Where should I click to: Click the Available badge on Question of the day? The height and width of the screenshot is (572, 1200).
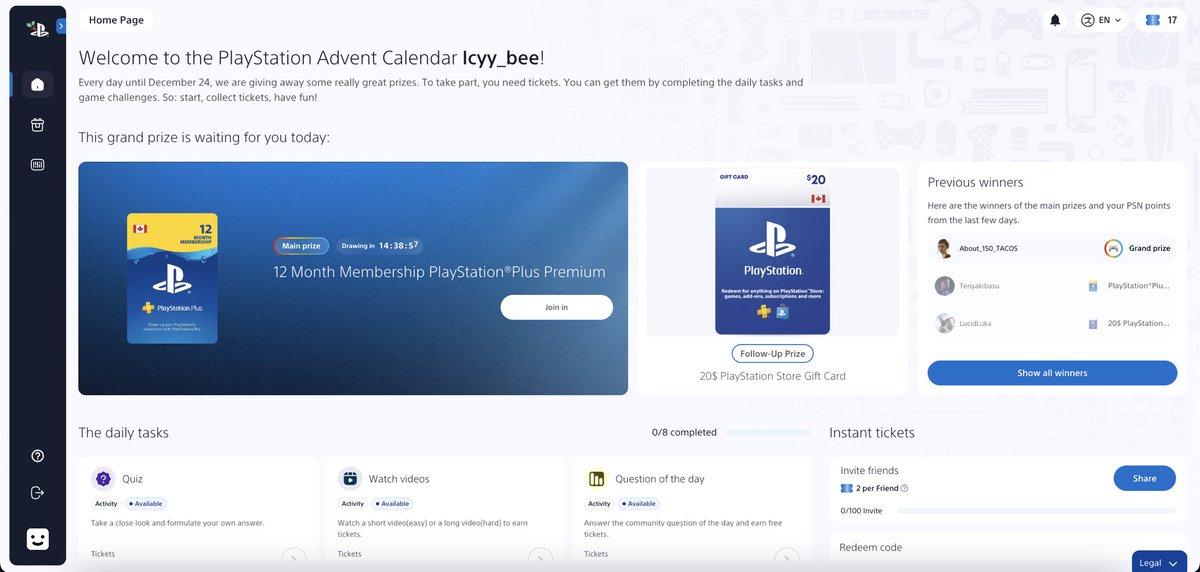(638, 504)
